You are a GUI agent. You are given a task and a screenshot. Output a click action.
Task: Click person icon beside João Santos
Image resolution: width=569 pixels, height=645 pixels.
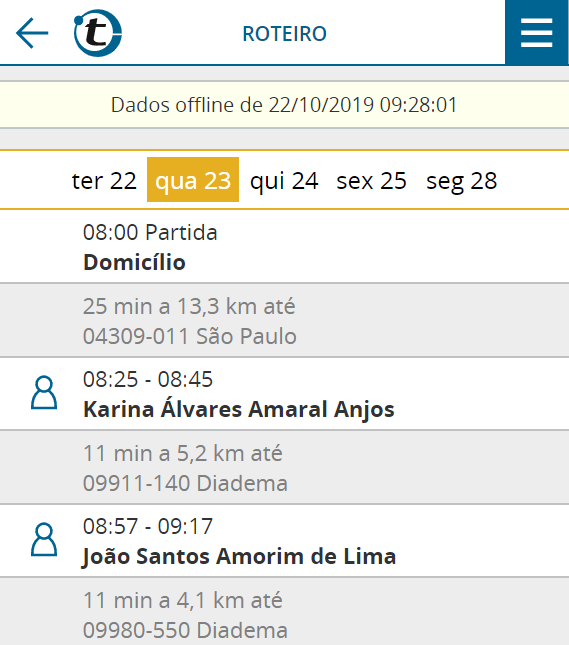[44, 540]
